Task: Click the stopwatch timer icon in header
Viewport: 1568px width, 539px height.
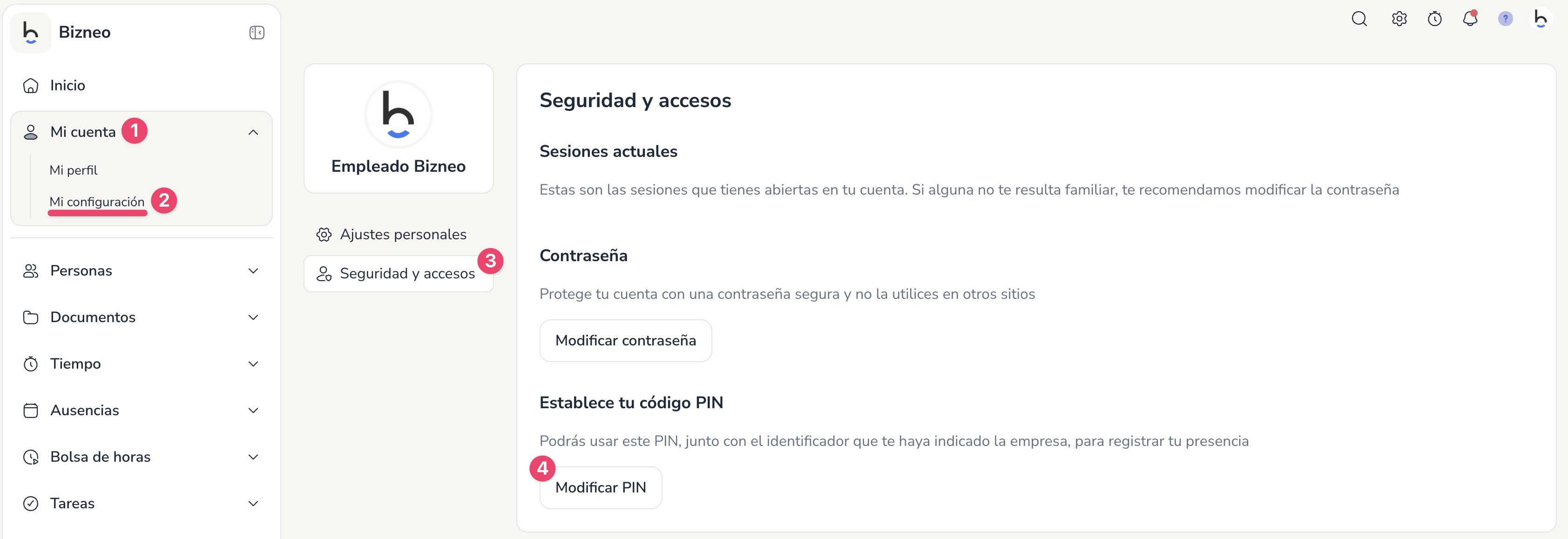Action: pos(1434,19)
